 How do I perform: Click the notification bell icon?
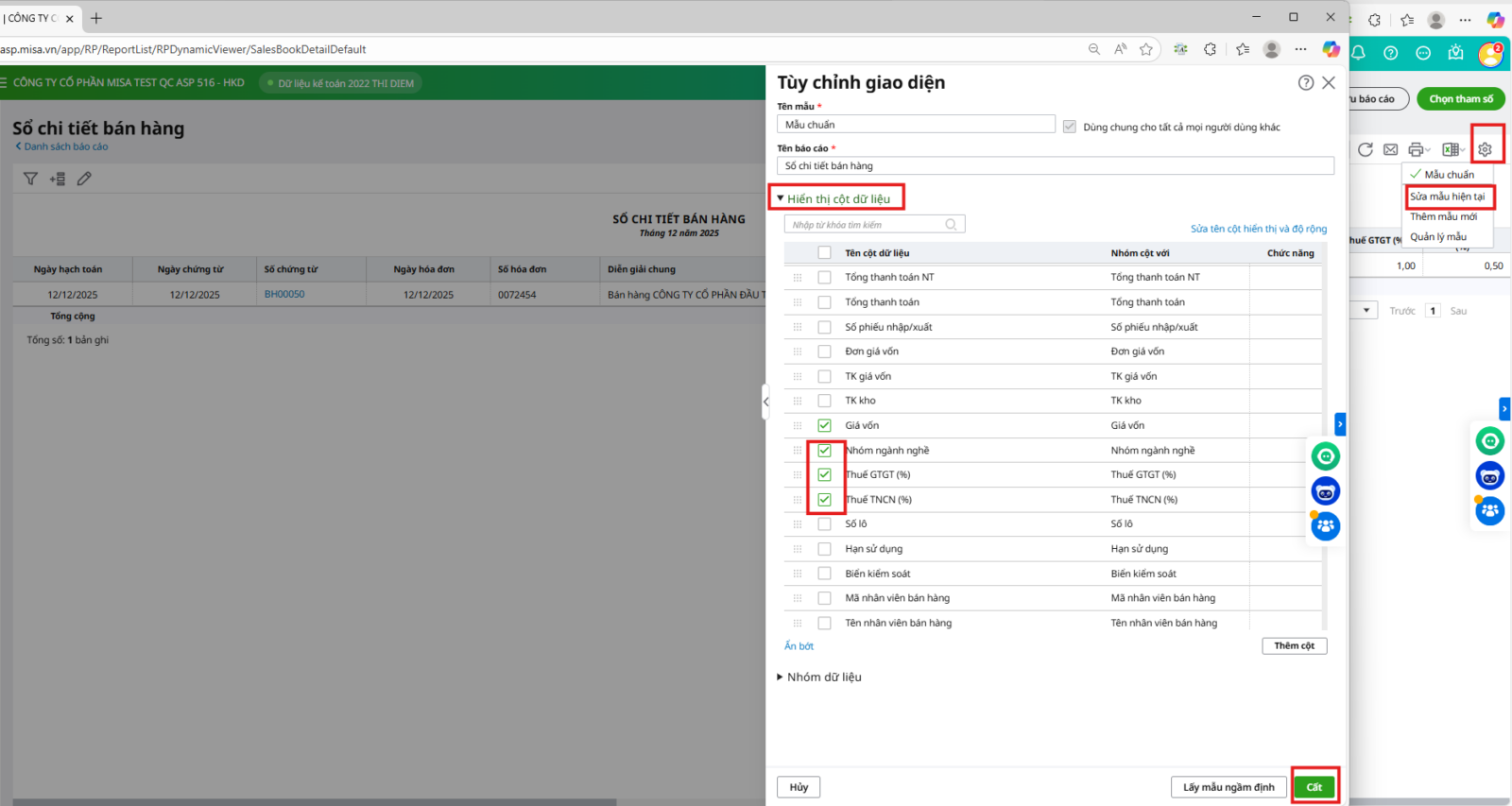tap(1358, 53)
